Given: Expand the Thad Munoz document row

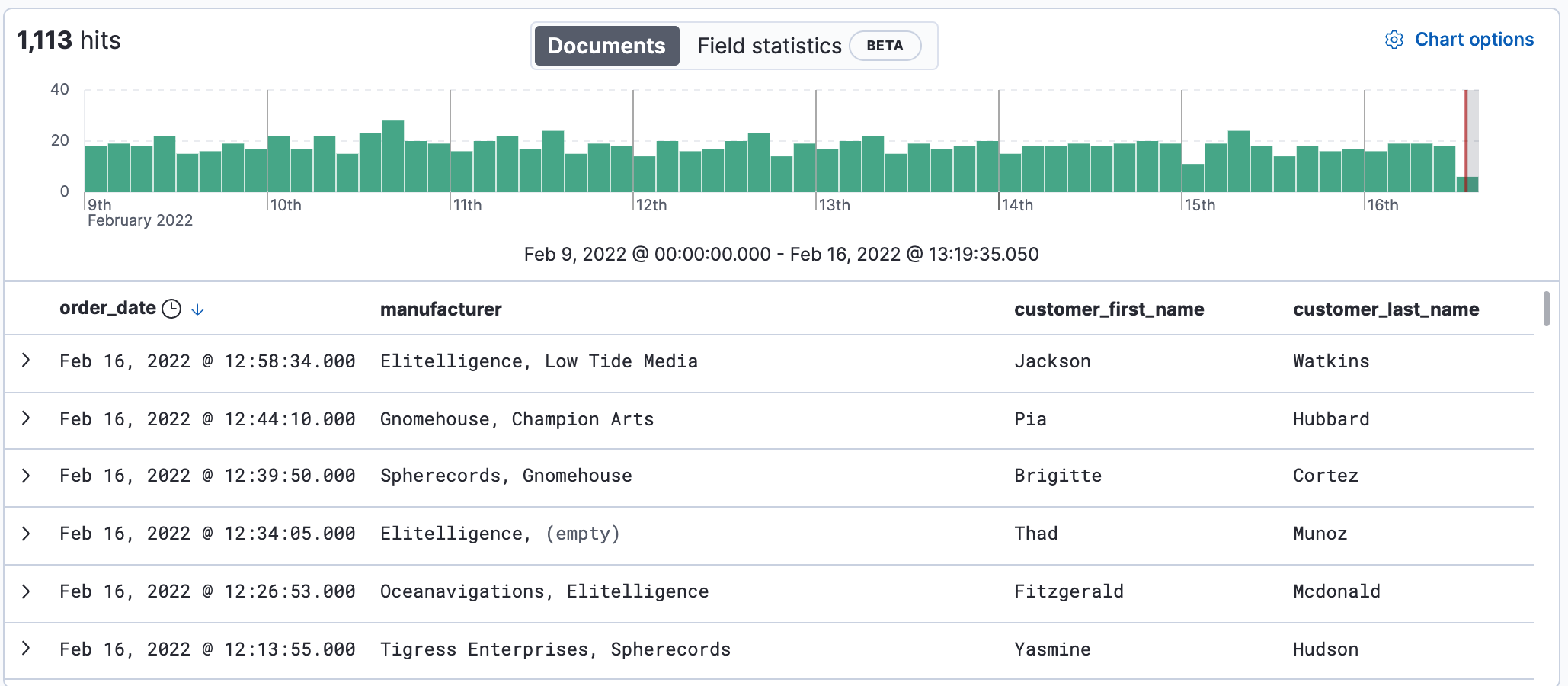Looking at the screenshot, I should point(27,534).
